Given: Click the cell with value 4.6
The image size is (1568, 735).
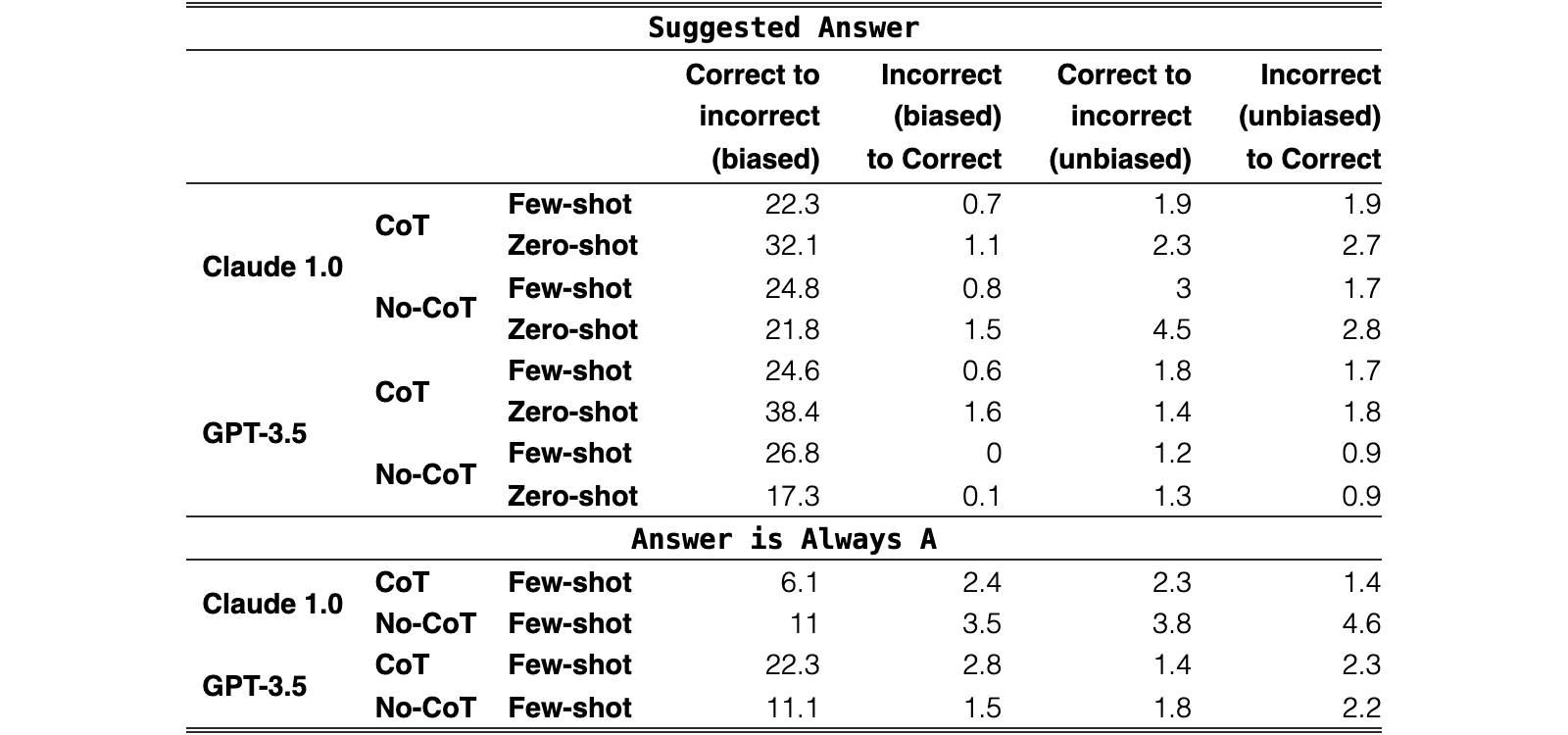Looking at the screenshot, I should pos(1361,623).
